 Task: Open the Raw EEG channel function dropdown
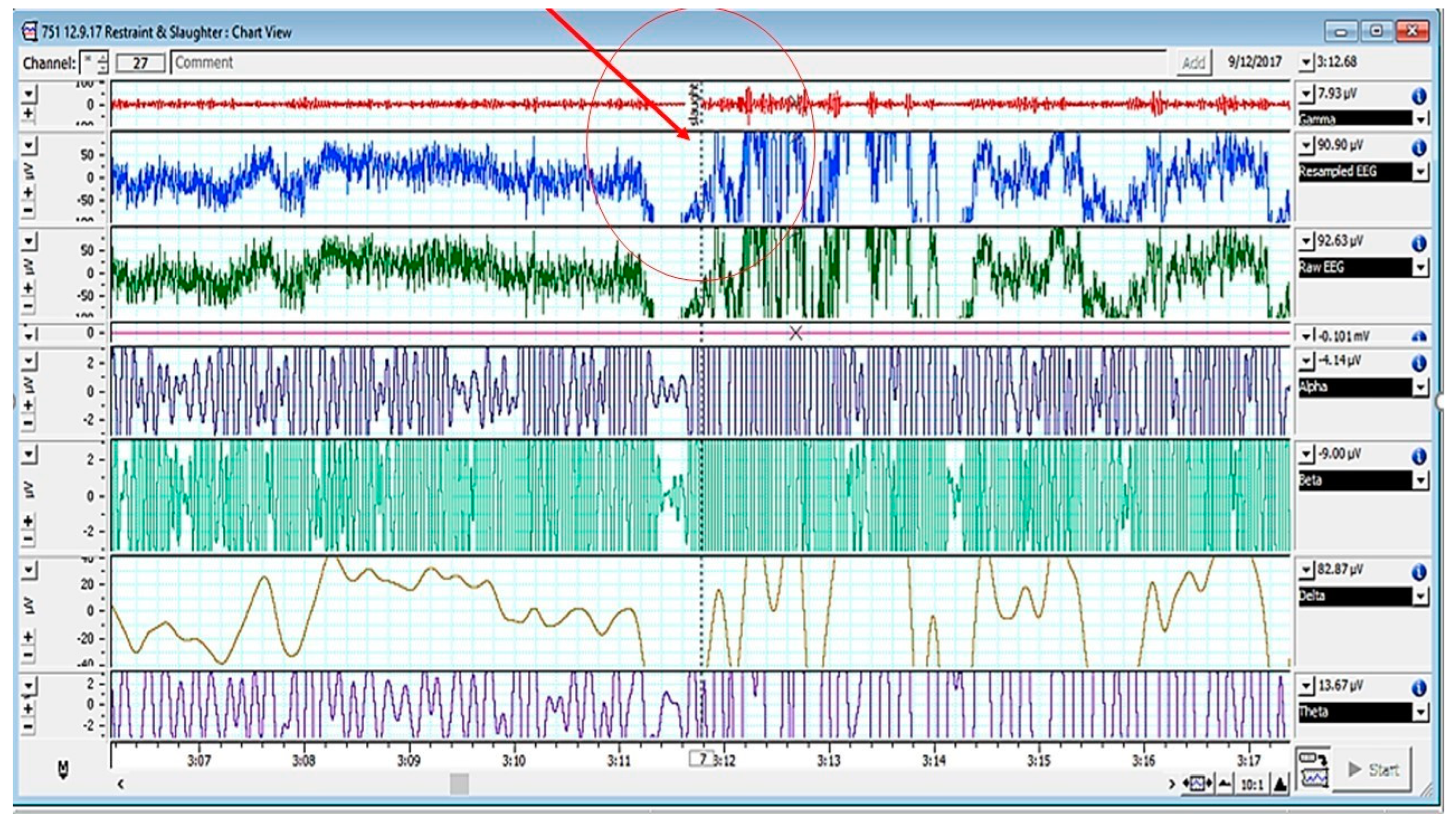[1420, 268]
